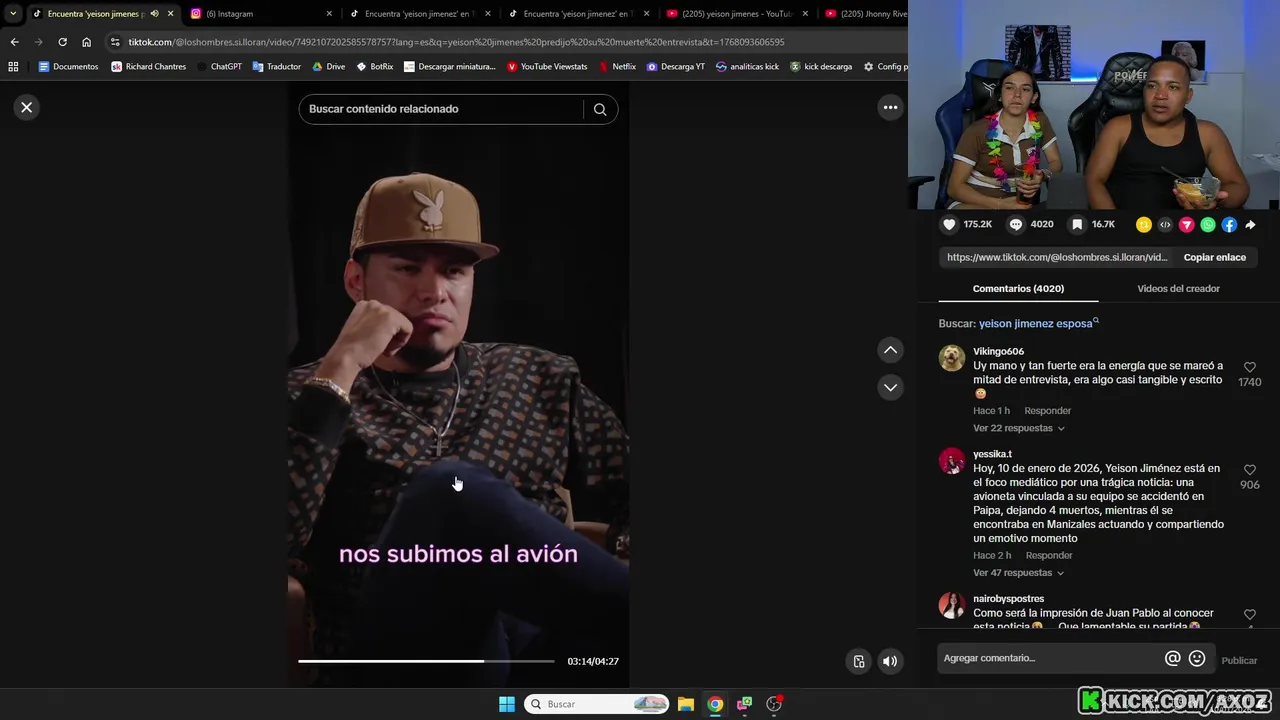Viewport: 1280px width, 720px height.
Task: Click Copiar enlace button
Action: pyautogui.click(x=1215, y=257)
